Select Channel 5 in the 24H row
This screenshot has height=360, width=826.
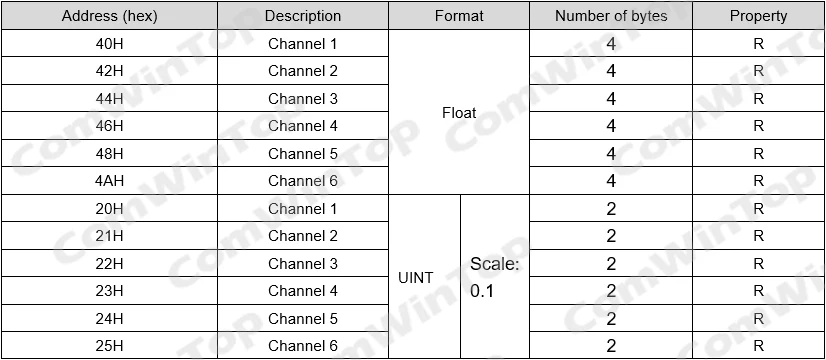tap(303, 318)
